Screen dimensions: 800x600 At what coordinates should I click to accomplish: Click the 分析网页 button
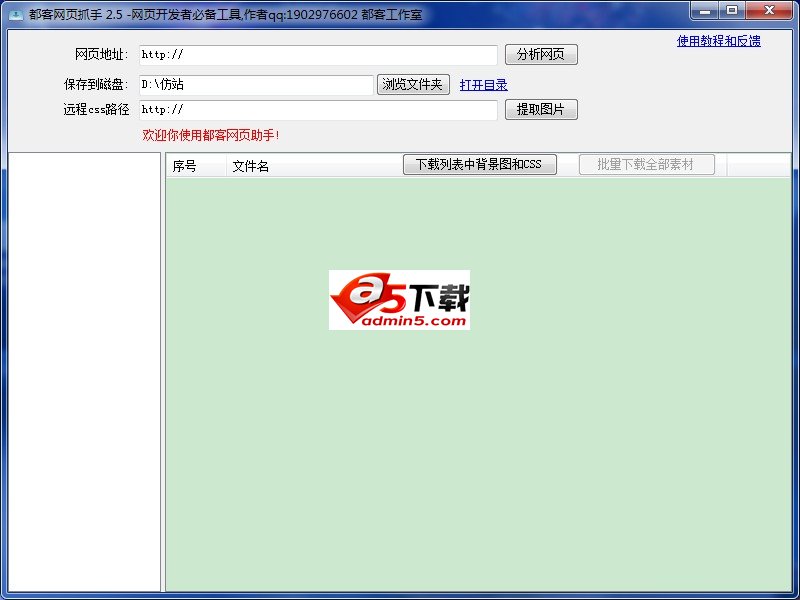[x=541, y=55]
